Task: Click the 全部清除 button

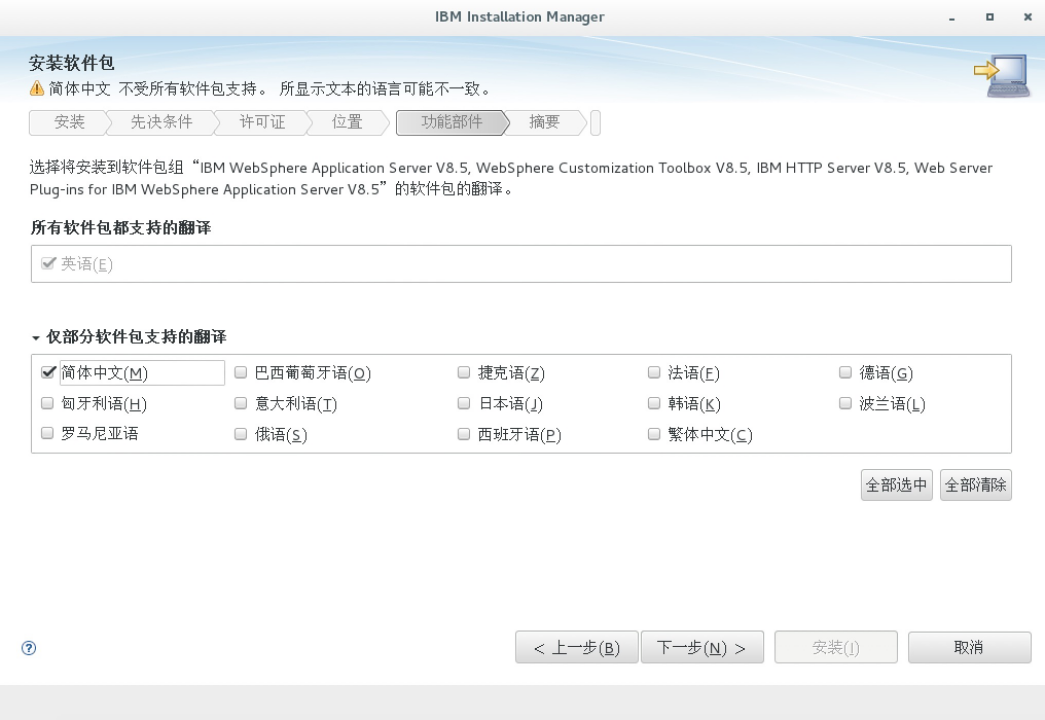Action: (976, 485)
